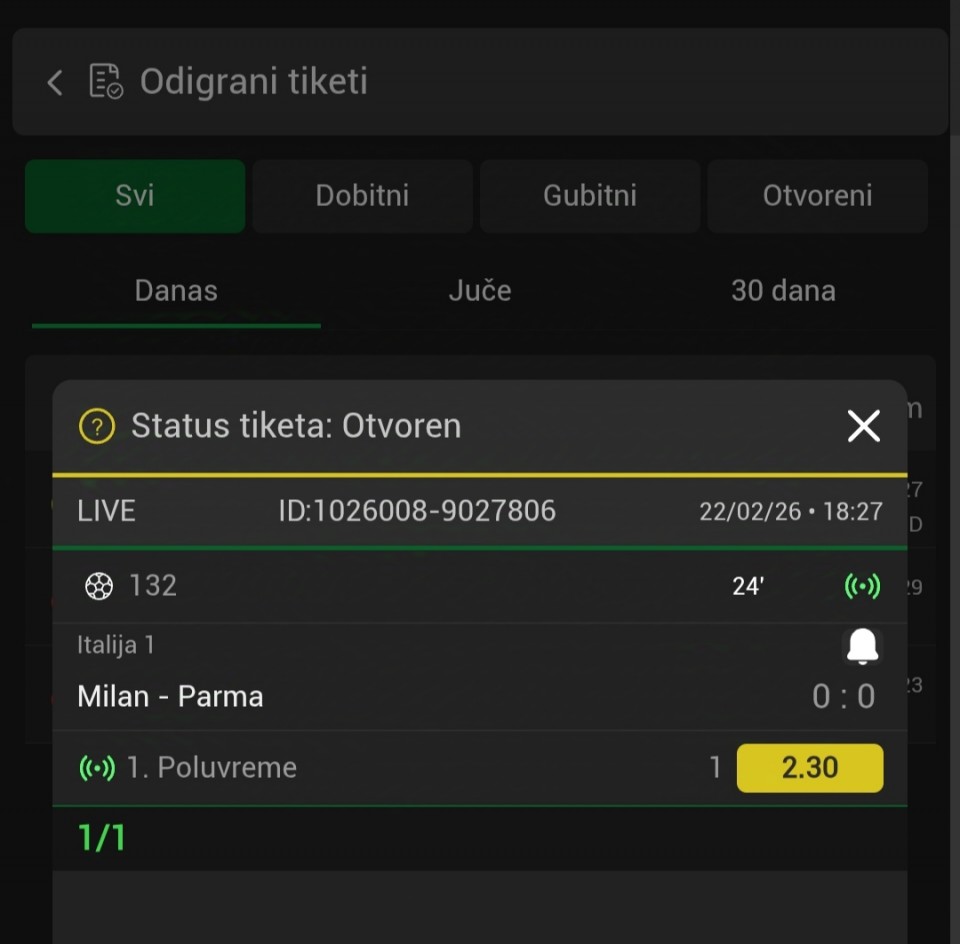960x944 pixels.
Task: Switch to the Dobitni tab
Action: pos(362,196)
